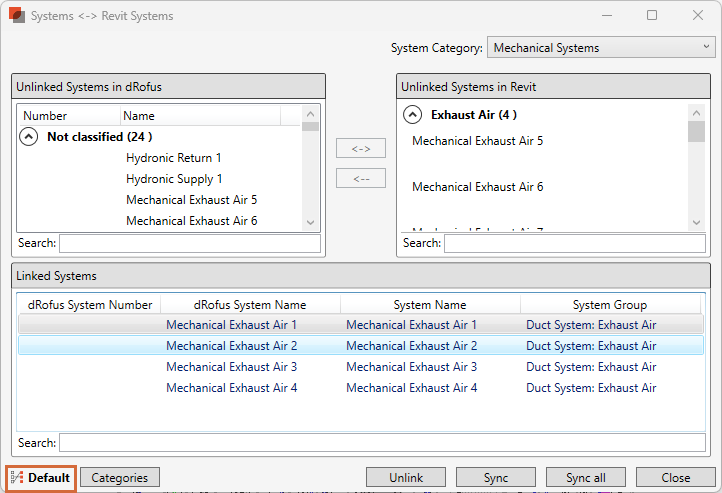Collapse the Exhaust Air (4) group

[x=412, y=115]
